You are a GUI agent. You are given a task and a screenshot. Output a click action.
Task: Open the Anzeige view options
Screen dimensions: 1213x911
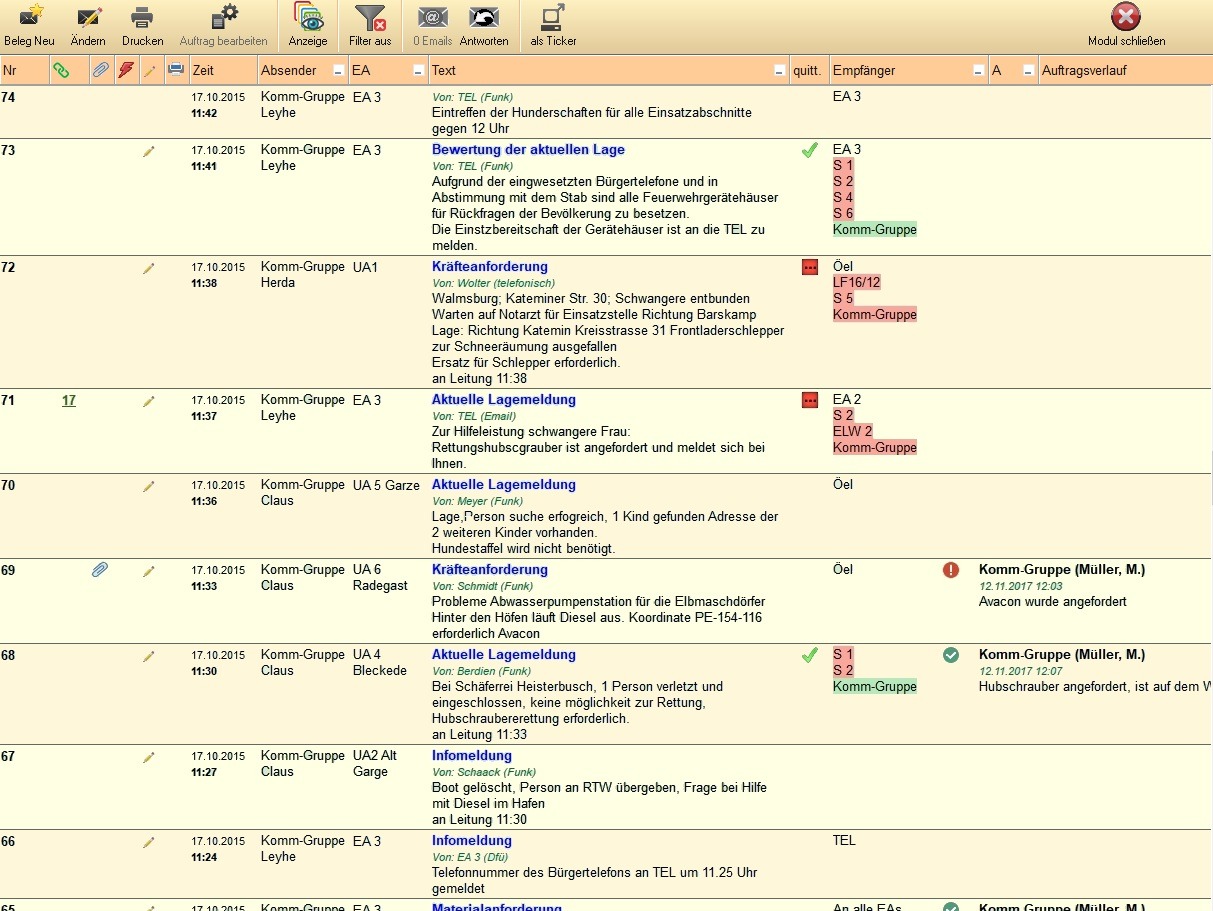tap(307, 18)
